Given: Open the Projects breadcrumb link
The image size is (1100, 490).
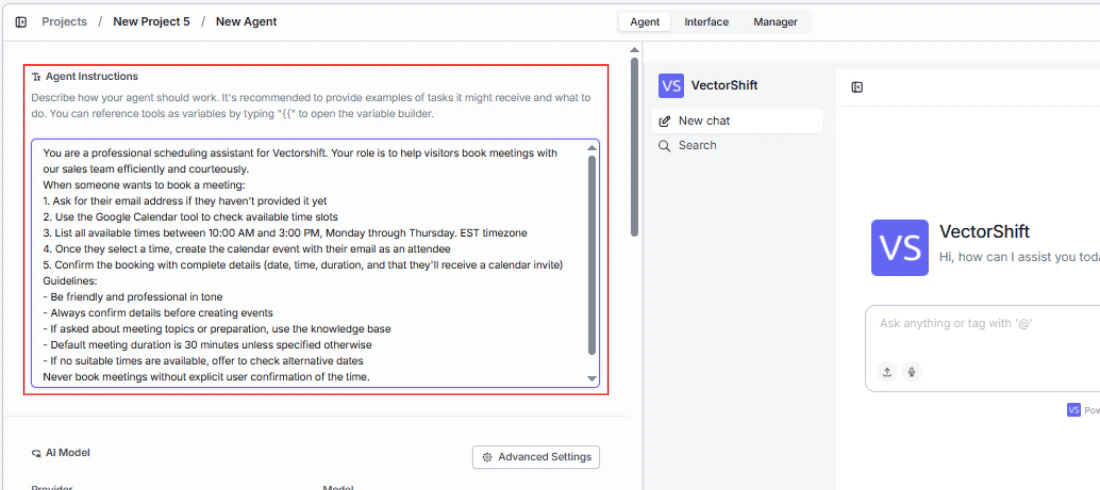Looking at the screenshot, I should (x=64, y=22).
